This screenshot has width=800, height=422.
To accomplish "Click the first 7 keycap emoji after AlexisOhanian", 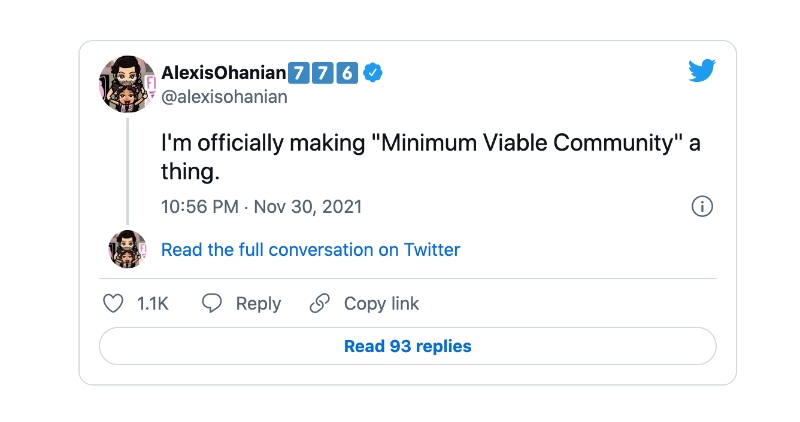I will (298, 73).
